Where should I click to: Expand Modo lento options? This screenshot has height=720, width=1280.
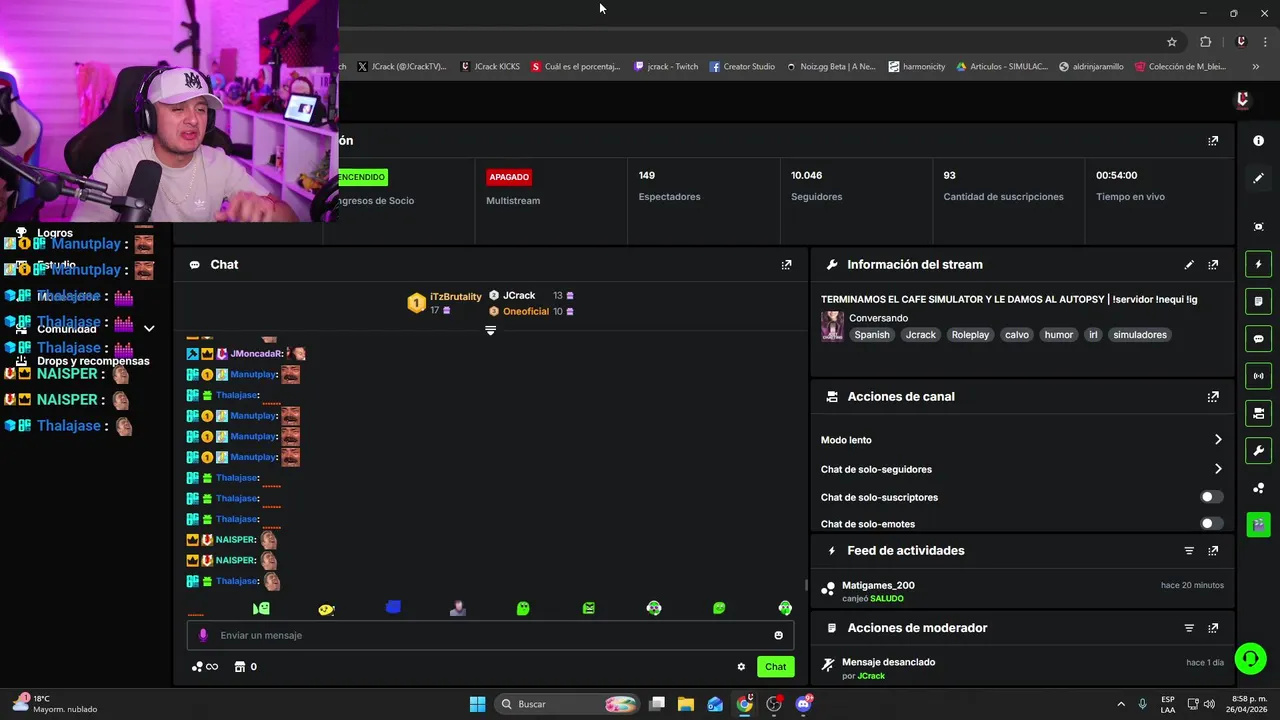[1217, 440]
